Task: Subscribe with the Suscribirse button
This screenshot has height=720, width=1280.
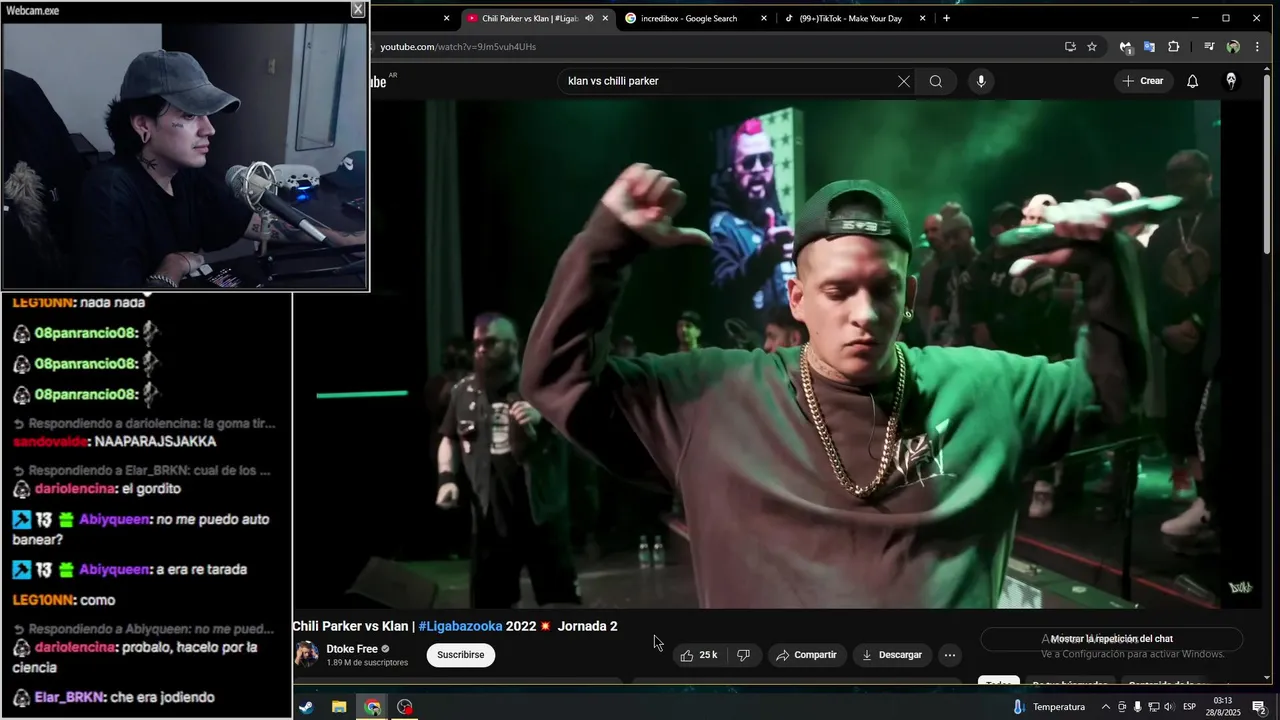Action: point(460,655)
